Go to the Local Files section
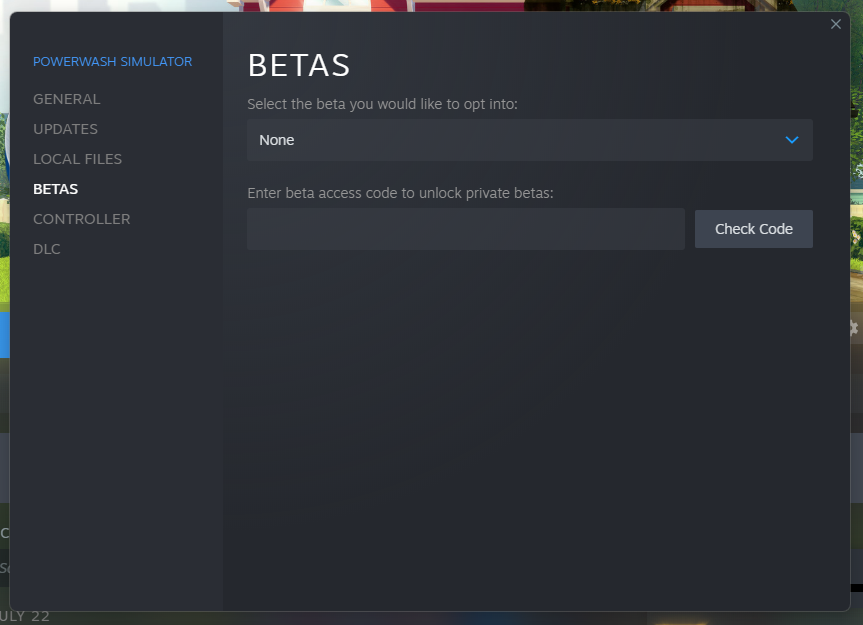Screen dimensions: 863x625 77,159
